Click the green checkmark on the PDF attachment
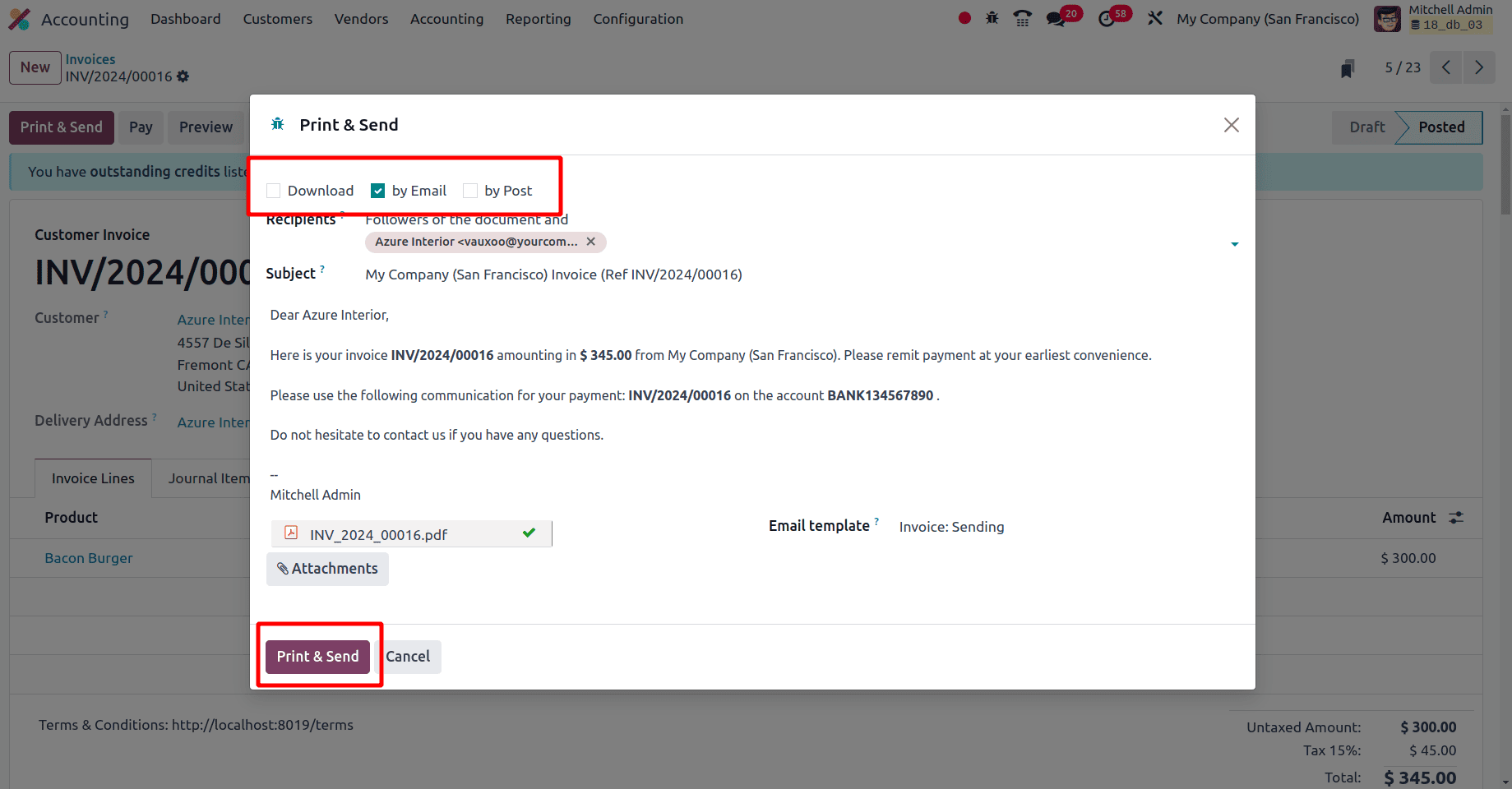 click(x=529, y=533)
